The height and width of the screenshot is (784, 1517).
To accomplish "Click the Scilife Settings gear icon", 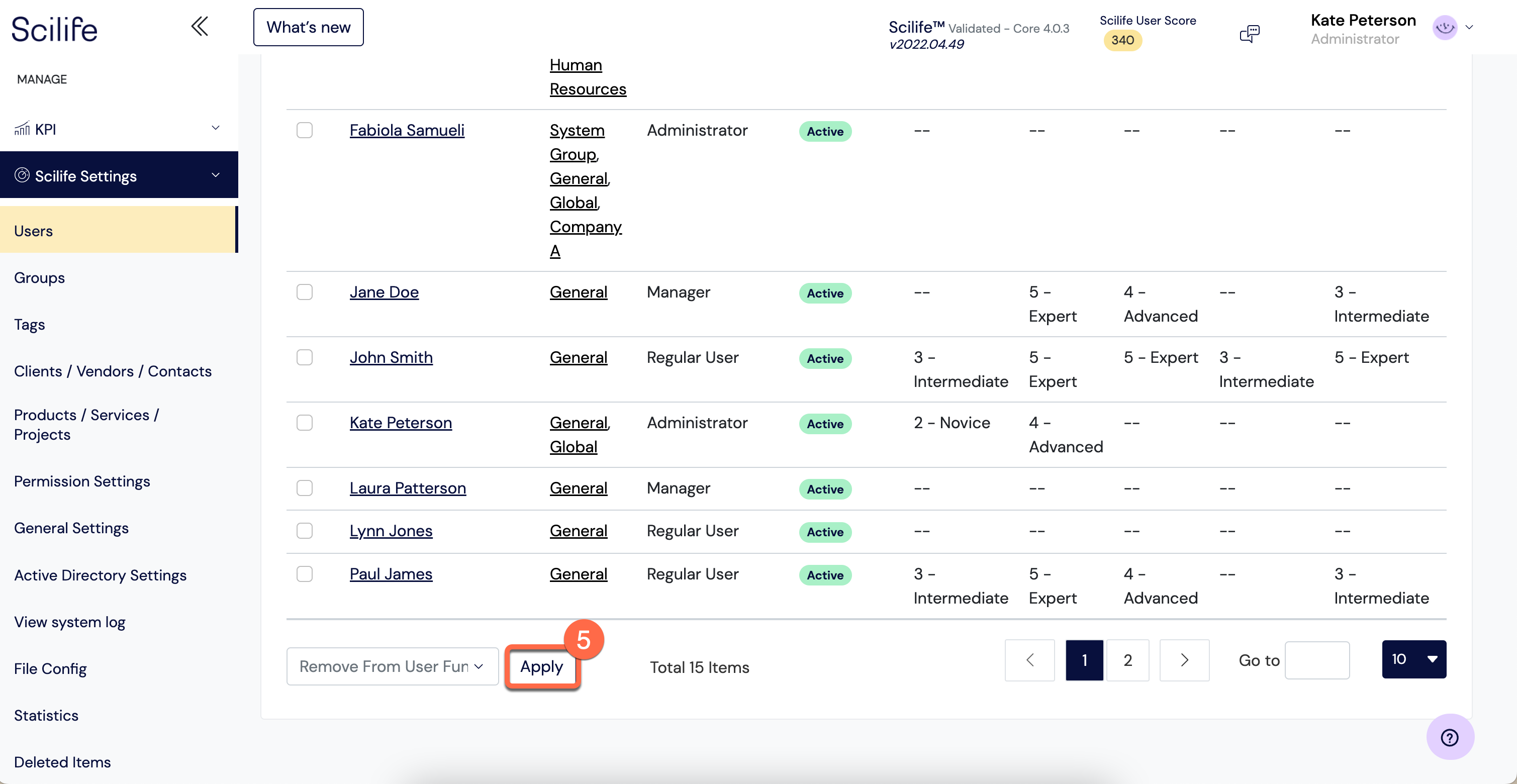I will (x=22, y=175).
